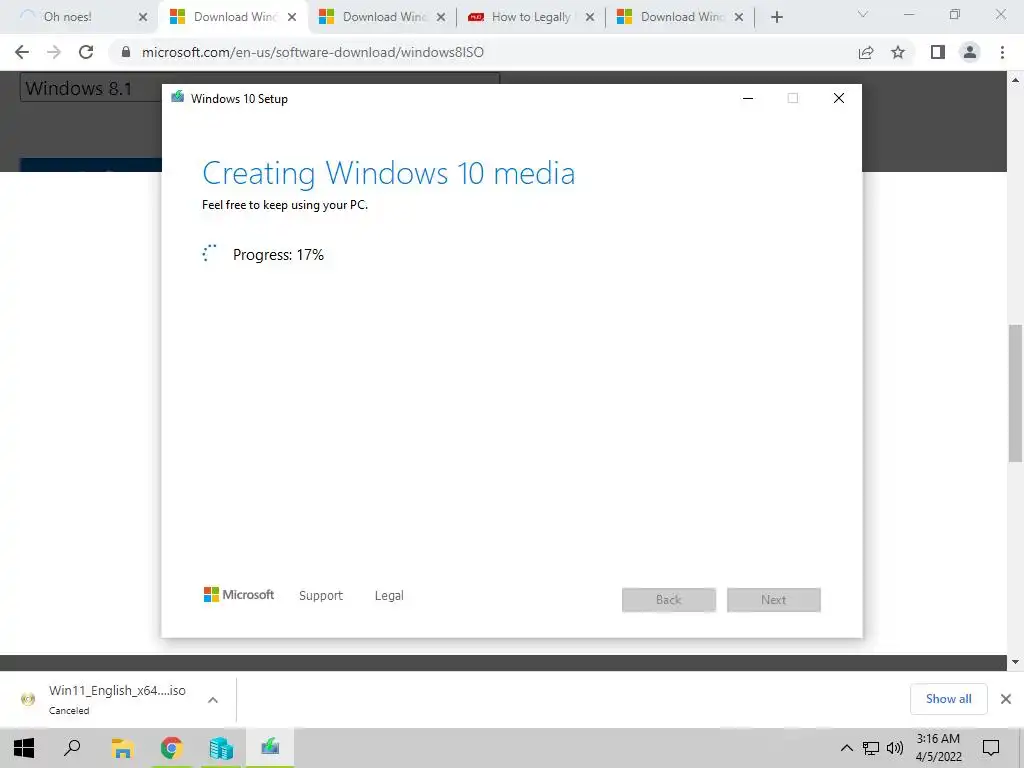Select the Windows Setup taskbar icon
This screenshot has height=768, width=1024.
point(270,748)
